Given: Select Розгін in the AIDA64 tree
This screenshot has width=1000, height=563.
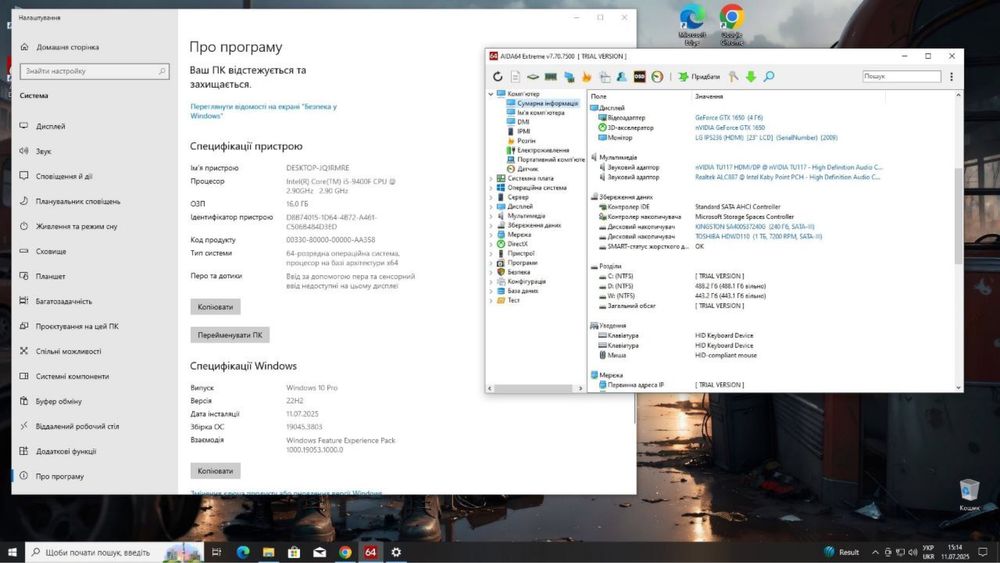Looking at the screenshot, I should click(x=526, y=141).
